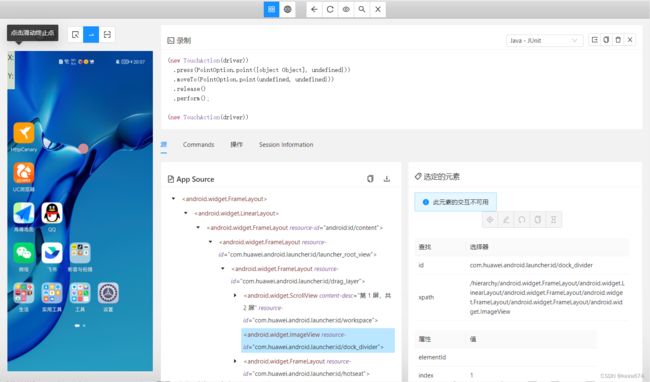Select the xpath selector value
Image resolution: width=650 pixels, height=382 pixels.
[547, 297]
